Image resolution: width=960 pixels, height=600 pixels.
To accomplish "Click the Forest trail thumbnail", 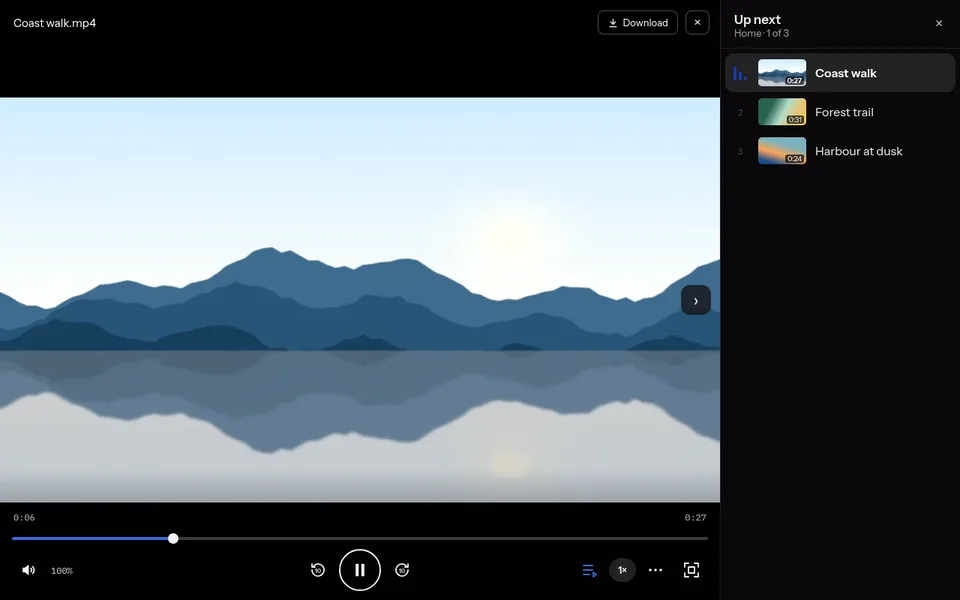I will pos(782,112).
